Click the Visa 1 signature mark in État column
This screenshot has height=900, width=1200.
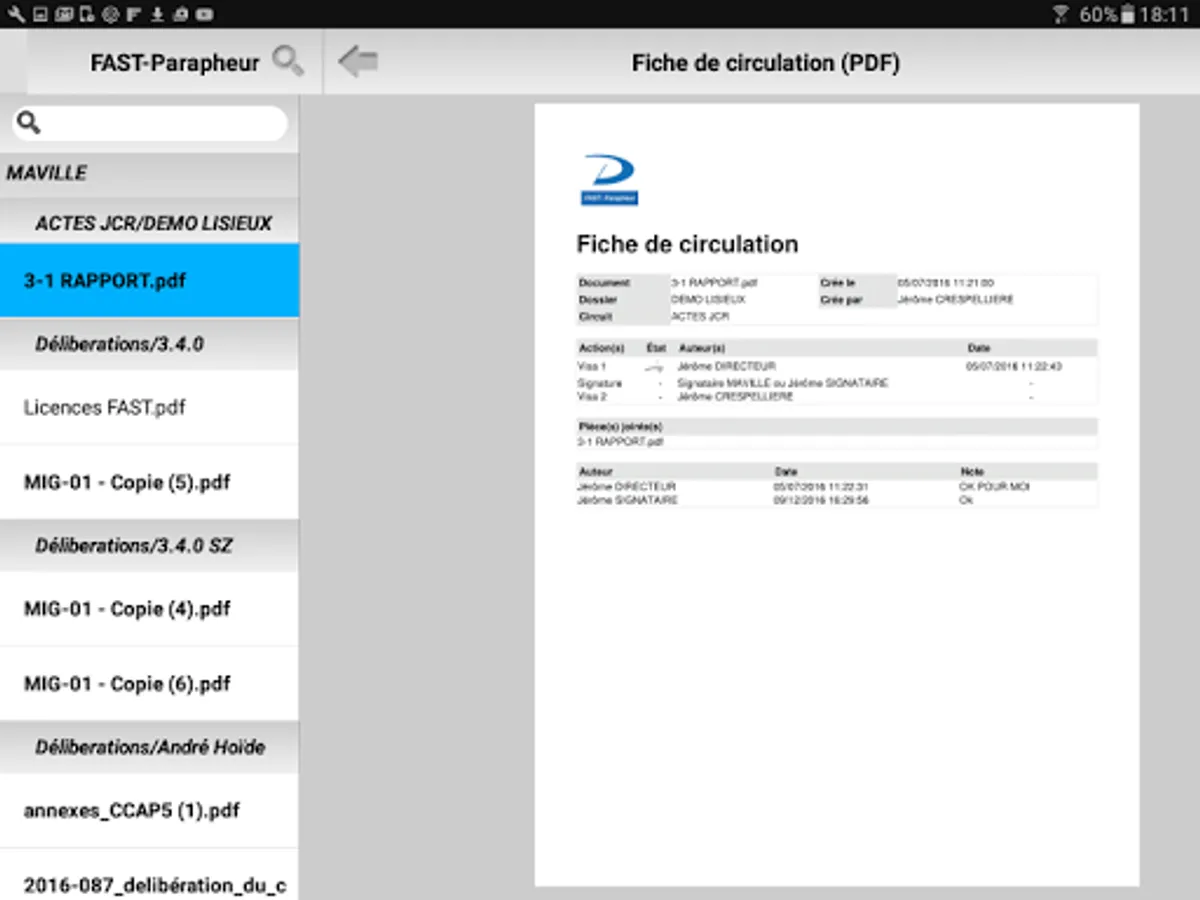point(655,368)
